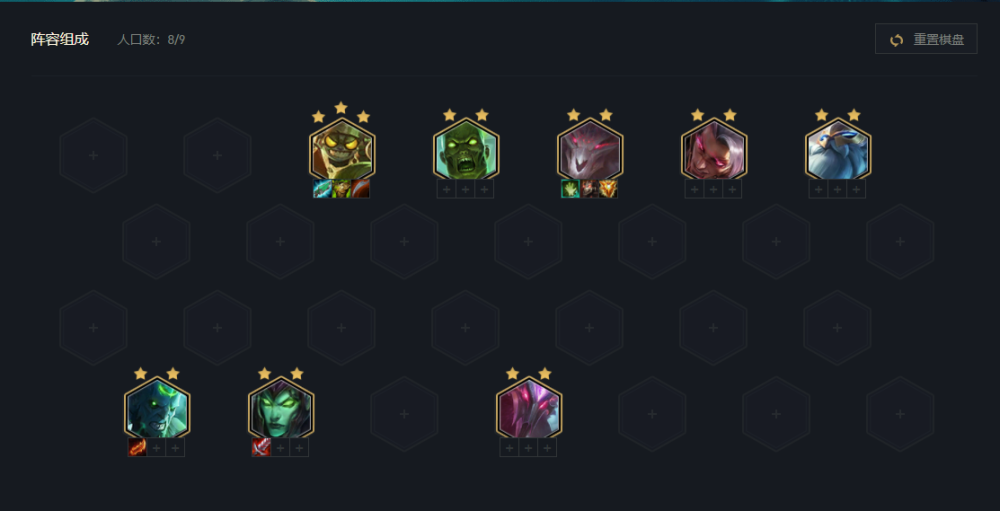Click the 人口数 8/9 population counter

coord(151,40)
